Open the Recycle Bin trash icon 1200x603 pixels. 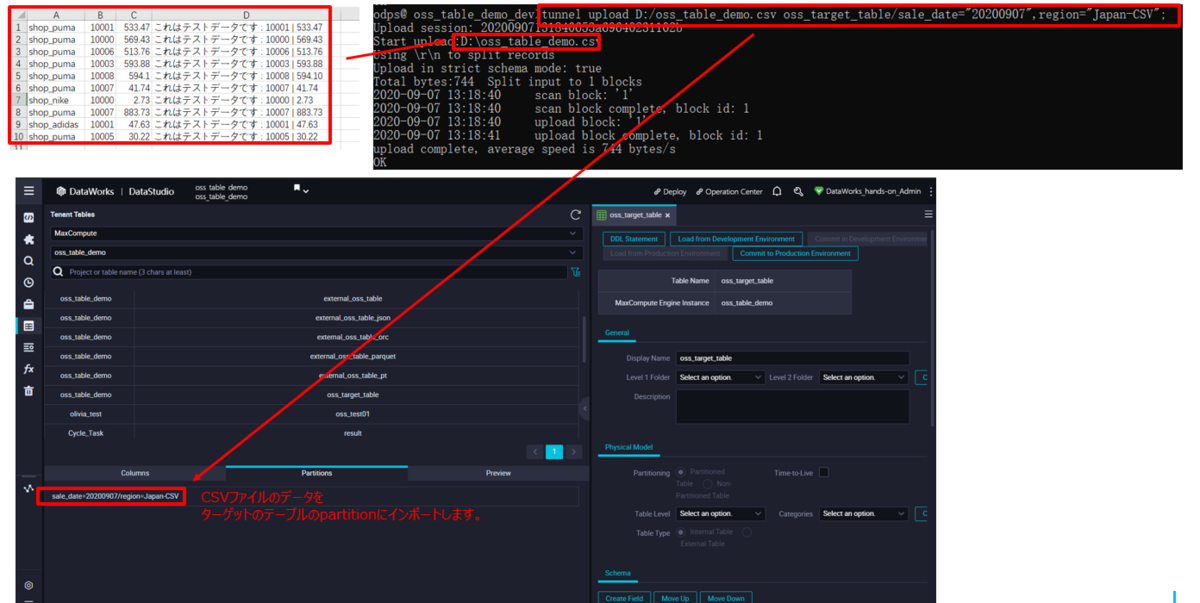click(29, 391)
